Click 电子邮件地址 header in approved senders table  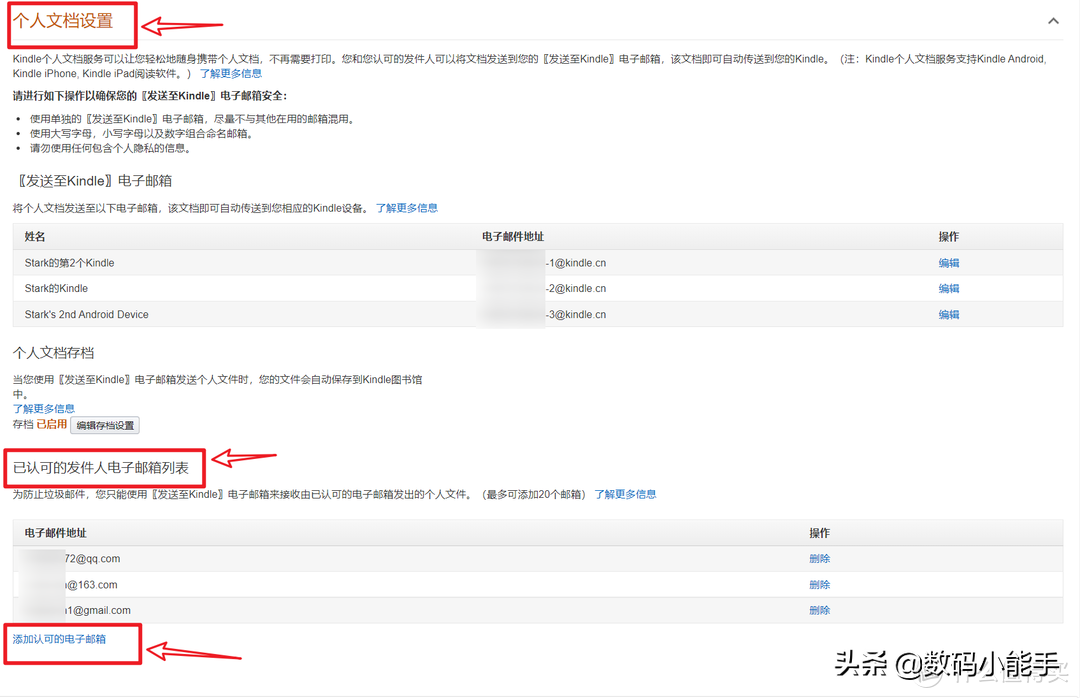56,533
